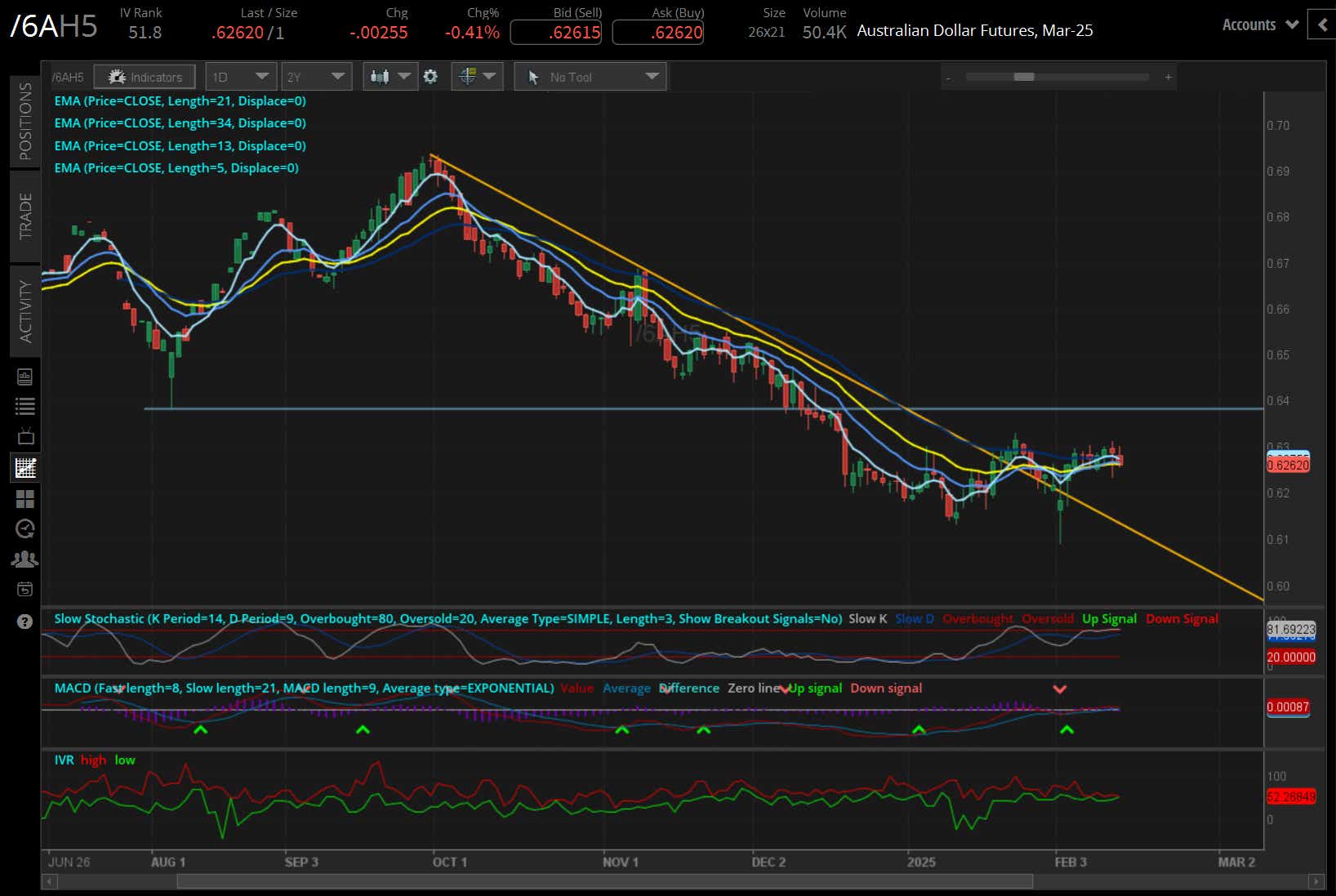Open the grid quotes view icon

pyautogui.click(x=24, y=499)
